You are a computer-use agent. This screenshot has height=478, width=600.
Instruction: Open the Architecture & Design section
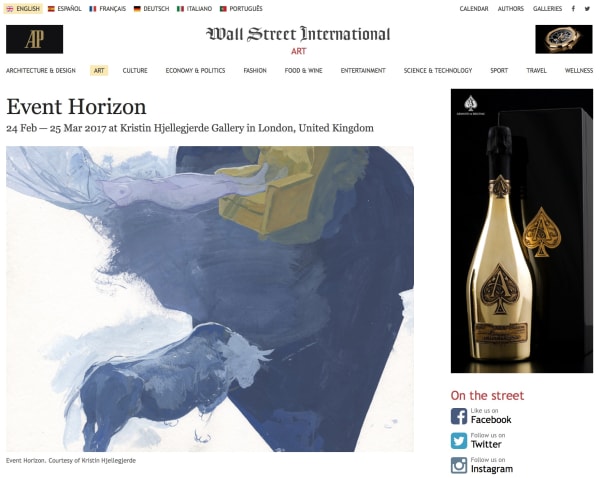click(x=41, y=70)
